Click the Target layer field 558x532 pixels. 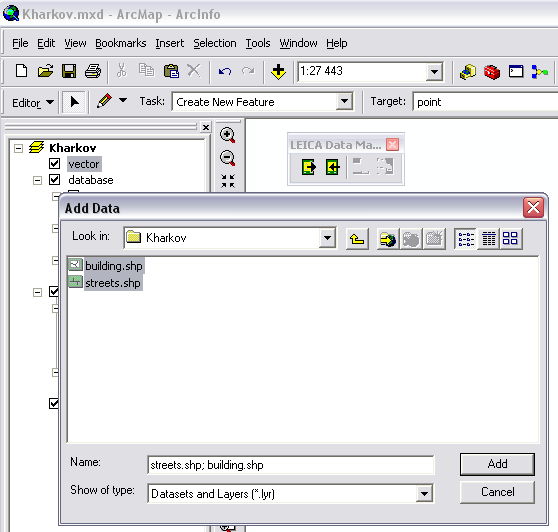point(485,102)
